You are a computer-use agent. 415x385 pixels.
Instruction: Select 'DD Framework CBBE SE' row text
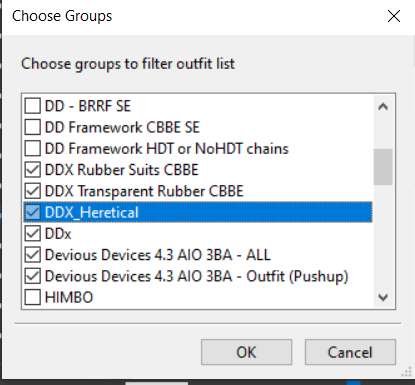pos(122,127)
